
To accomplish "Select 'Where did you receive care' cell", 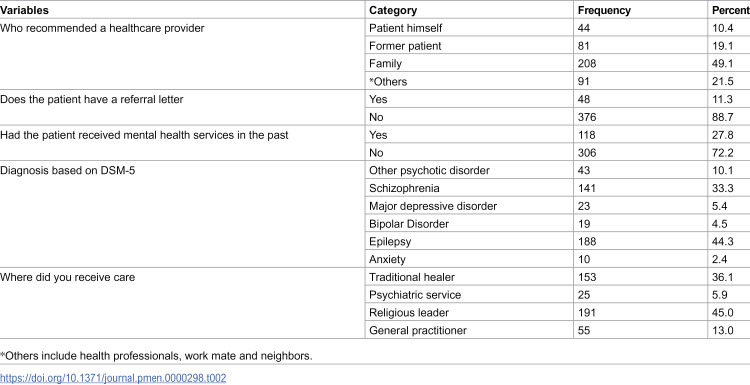I will (182, 304).
